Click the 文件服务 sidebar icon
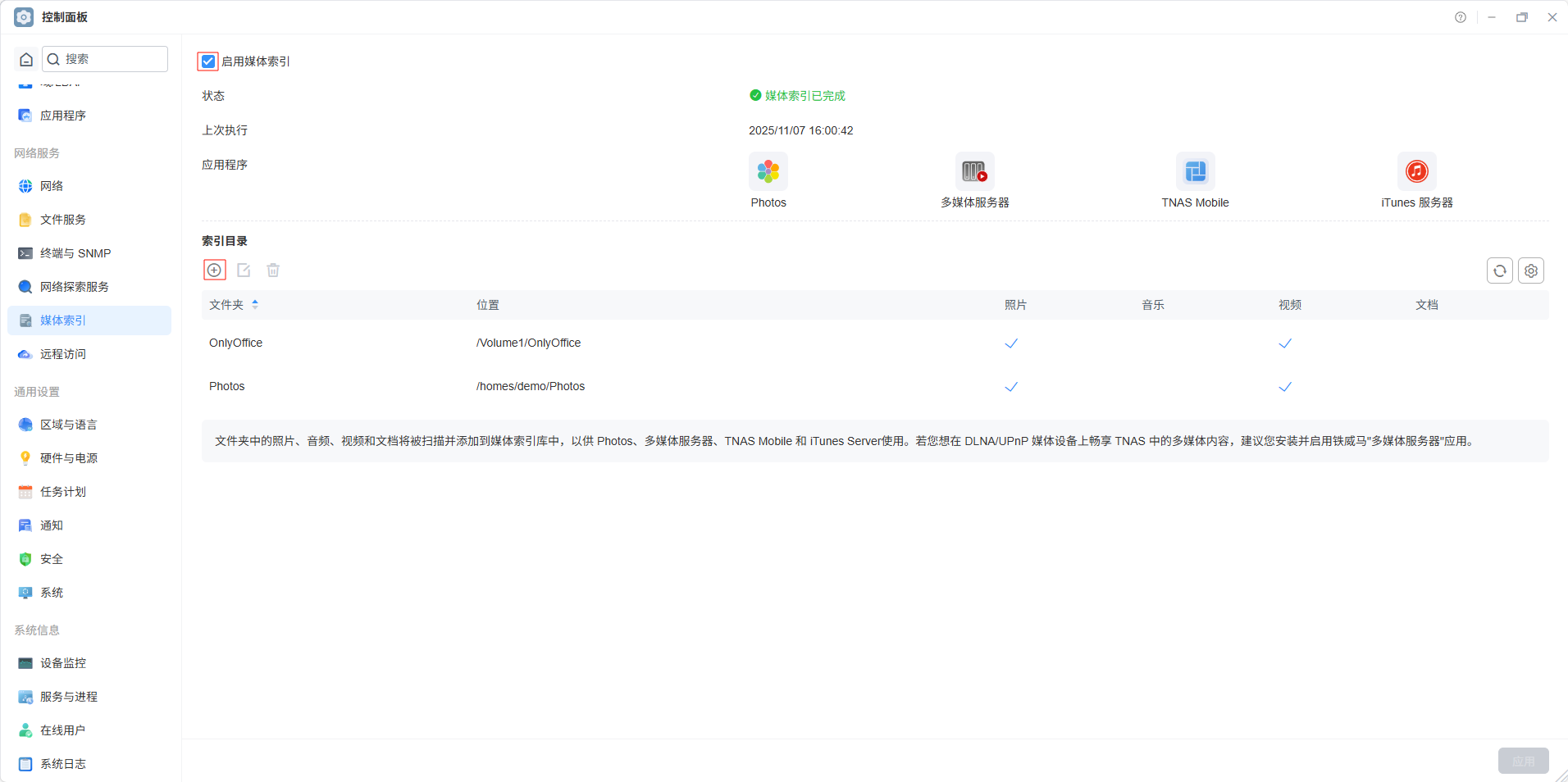The image size is (1568, 782). [25, 220]
